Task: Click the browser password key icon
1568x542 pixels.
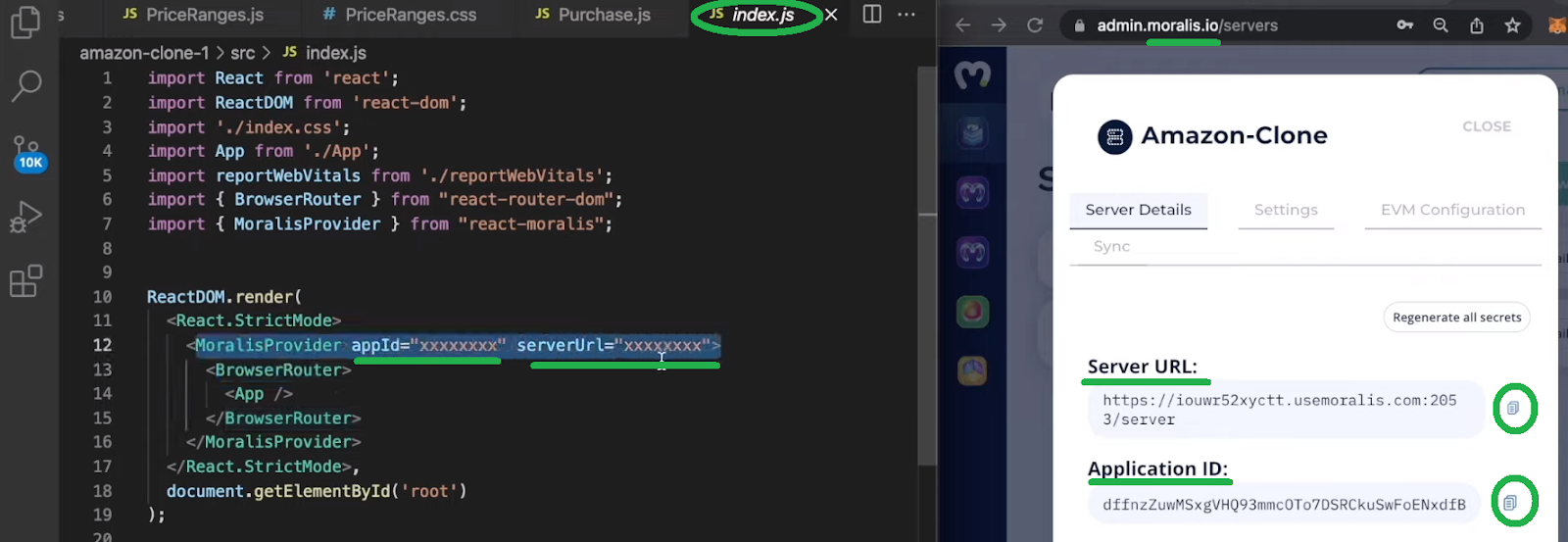Action: tap(1404, 25)
